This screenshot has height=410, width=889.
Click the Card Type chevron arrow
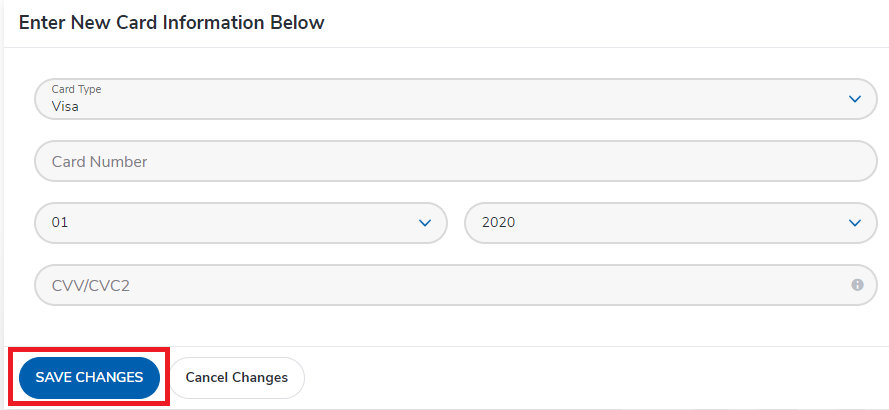(x=855, y=99)
